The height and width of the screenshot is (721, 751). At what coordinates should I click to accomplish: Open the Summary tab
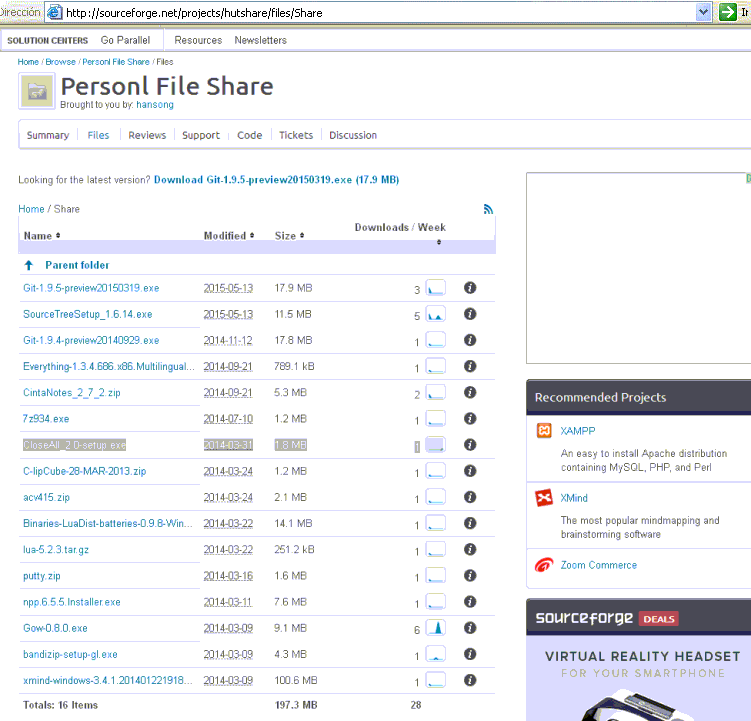pos(48,135)
